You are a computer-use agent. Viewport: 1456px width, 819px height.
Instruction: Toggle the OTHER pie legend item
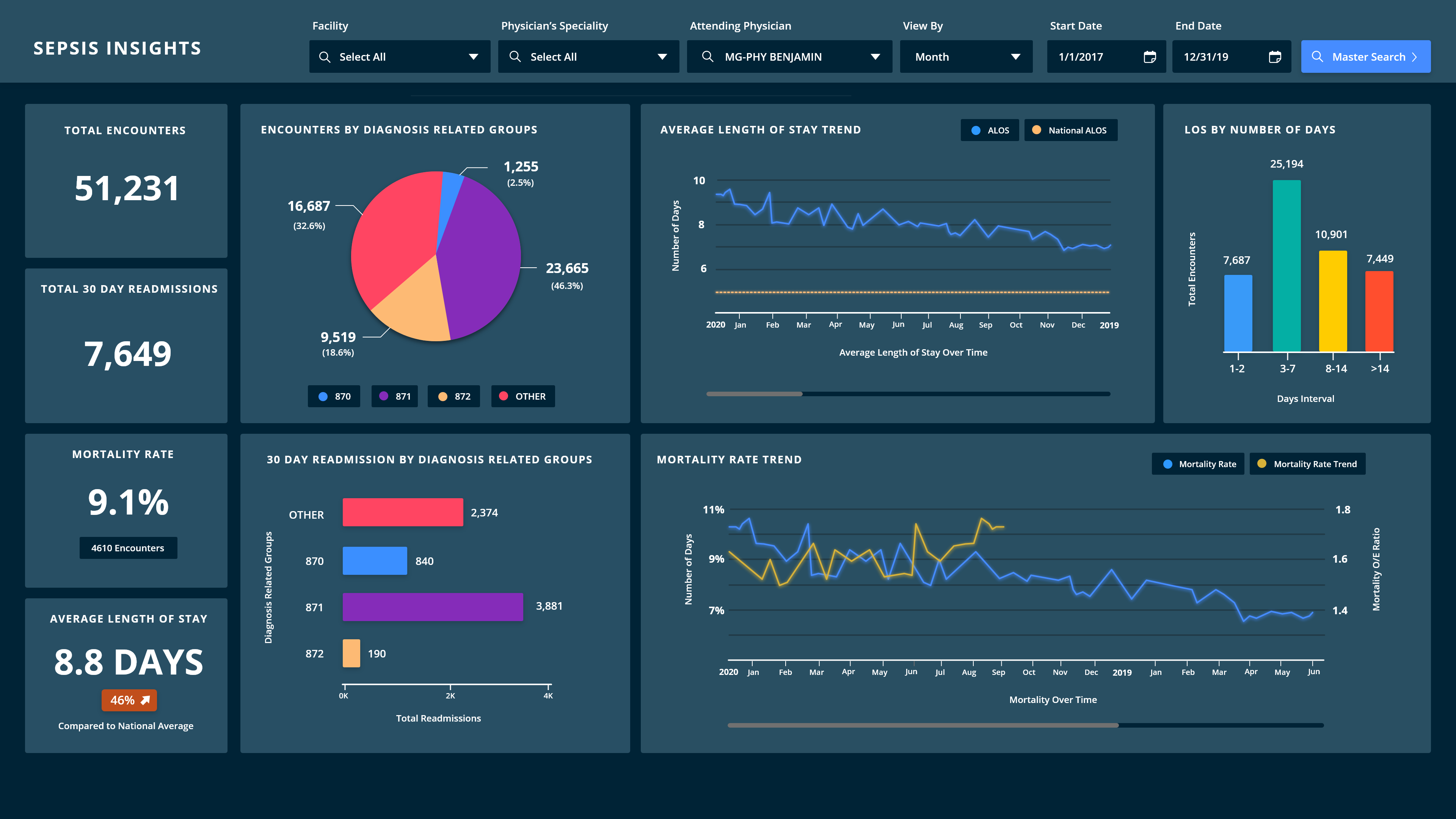coord(523,396)
